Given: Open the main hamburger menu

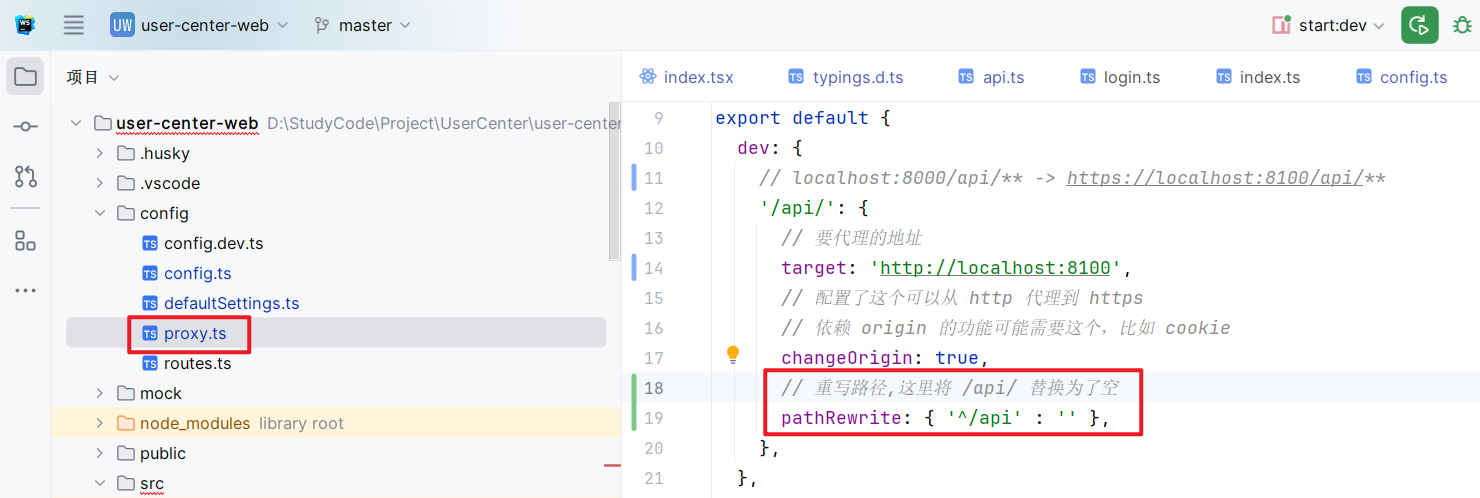Looking at the screenshot, I should (74, 25).
